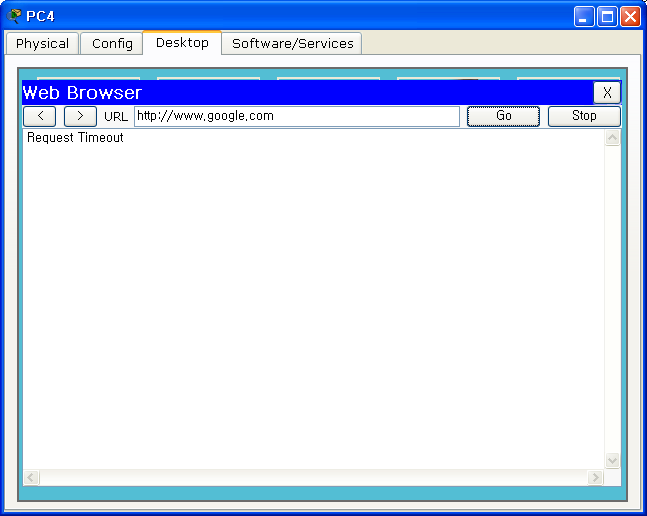Click the Stop button

click(584, 116)
